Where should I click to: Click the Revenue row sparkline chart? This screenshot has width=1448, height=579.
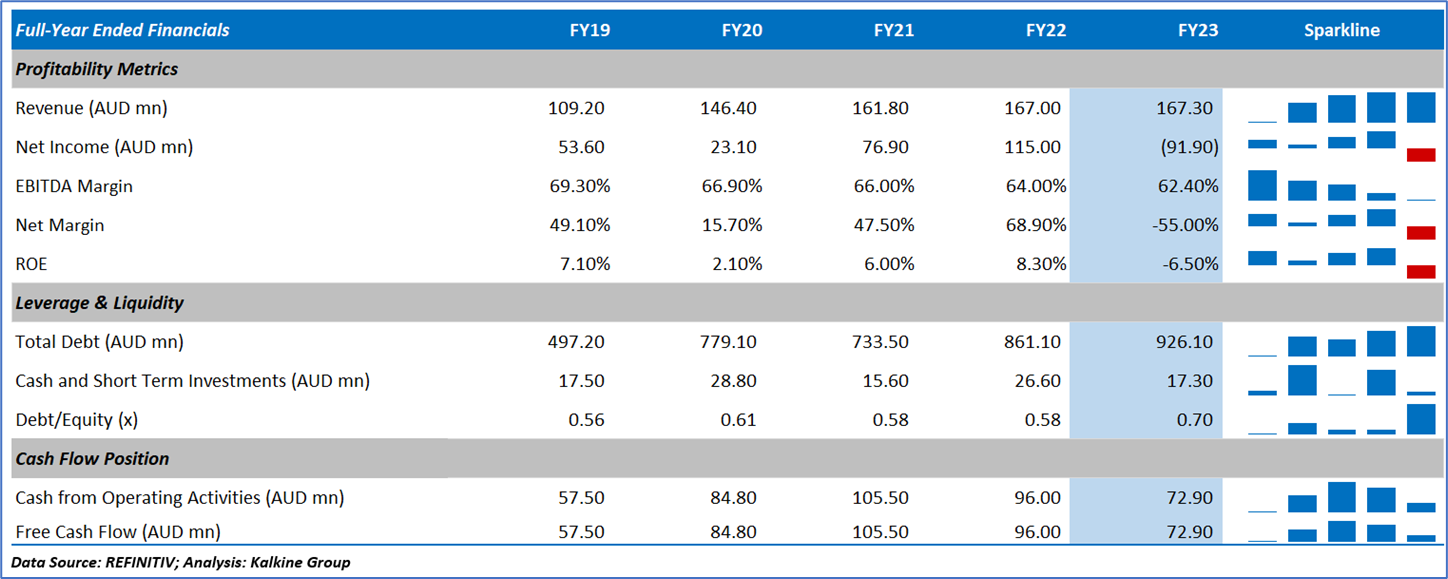click(x=1341, y=107)
